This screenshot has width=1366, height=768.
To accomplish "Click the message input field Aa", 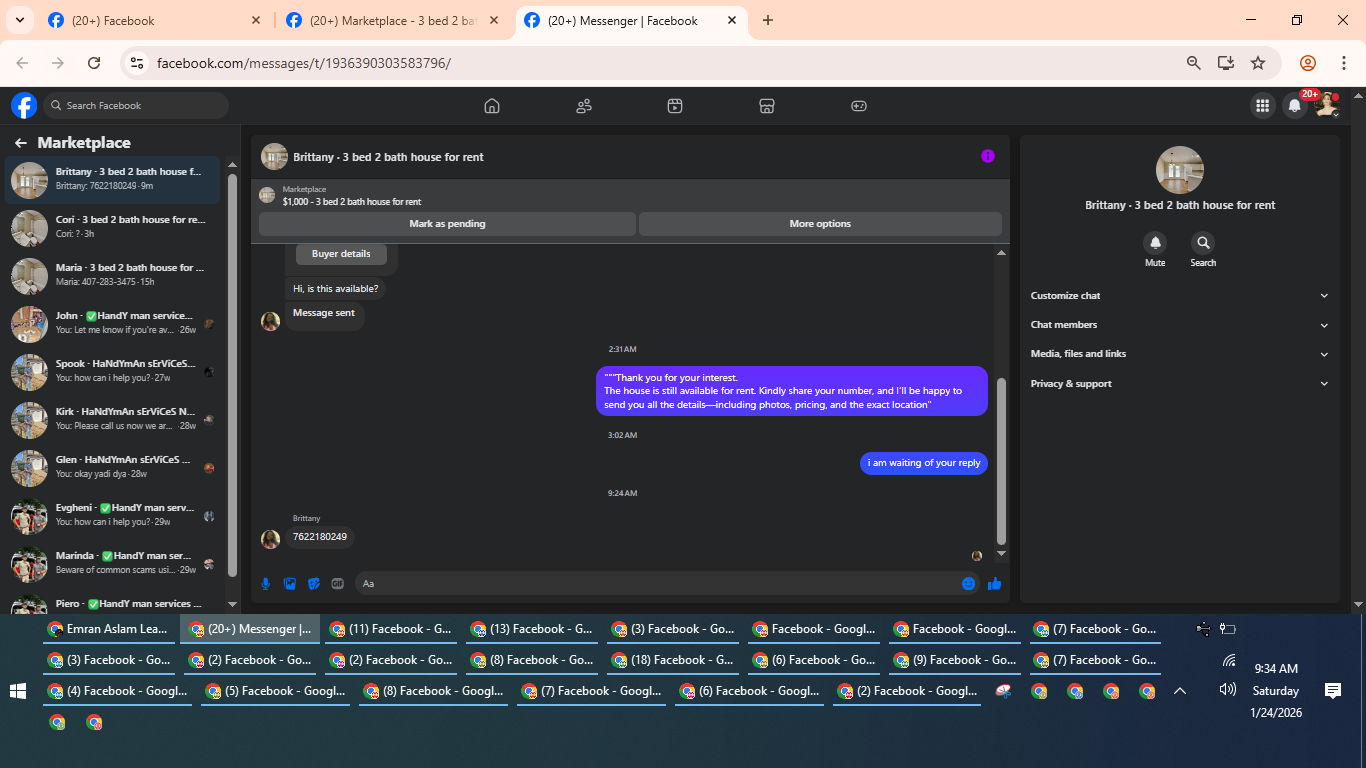I will click(655, 583).
